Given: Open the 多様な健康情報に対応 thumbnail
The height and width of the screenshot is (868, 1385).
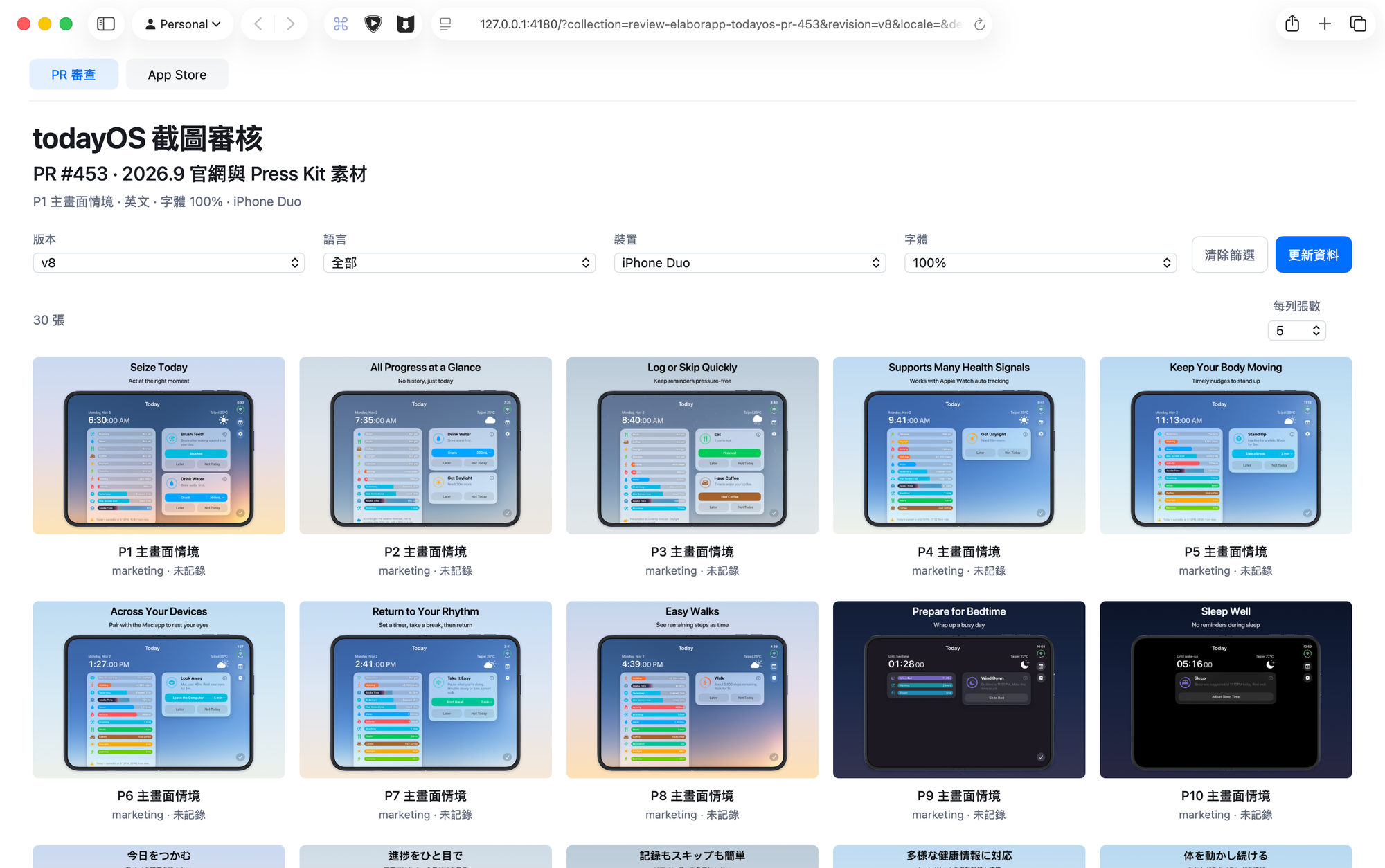Looking at the screenshot, I should 959,856.
